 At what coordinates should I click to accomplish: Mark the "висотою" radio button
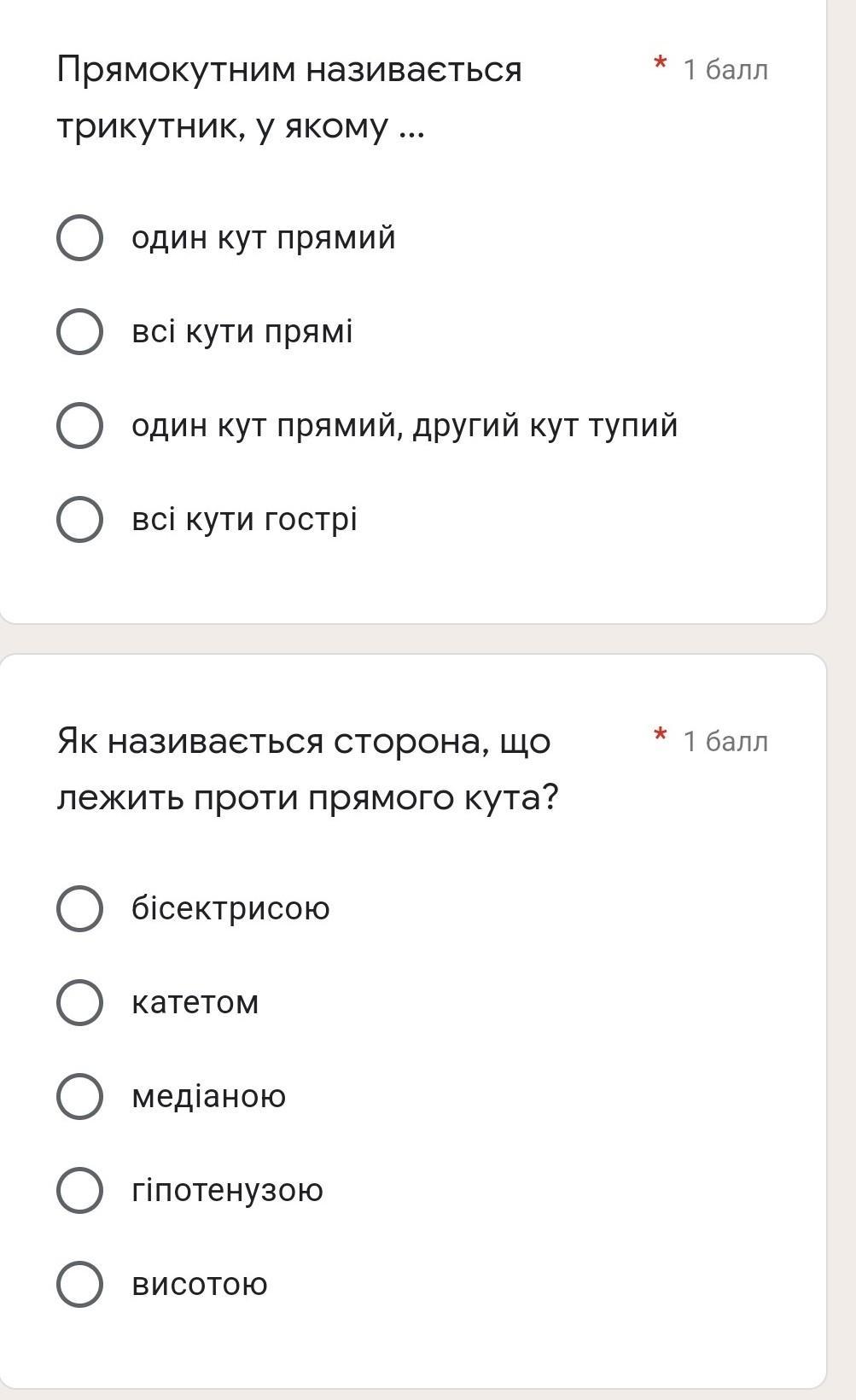pyautogui.click(x=80, y=1284)
